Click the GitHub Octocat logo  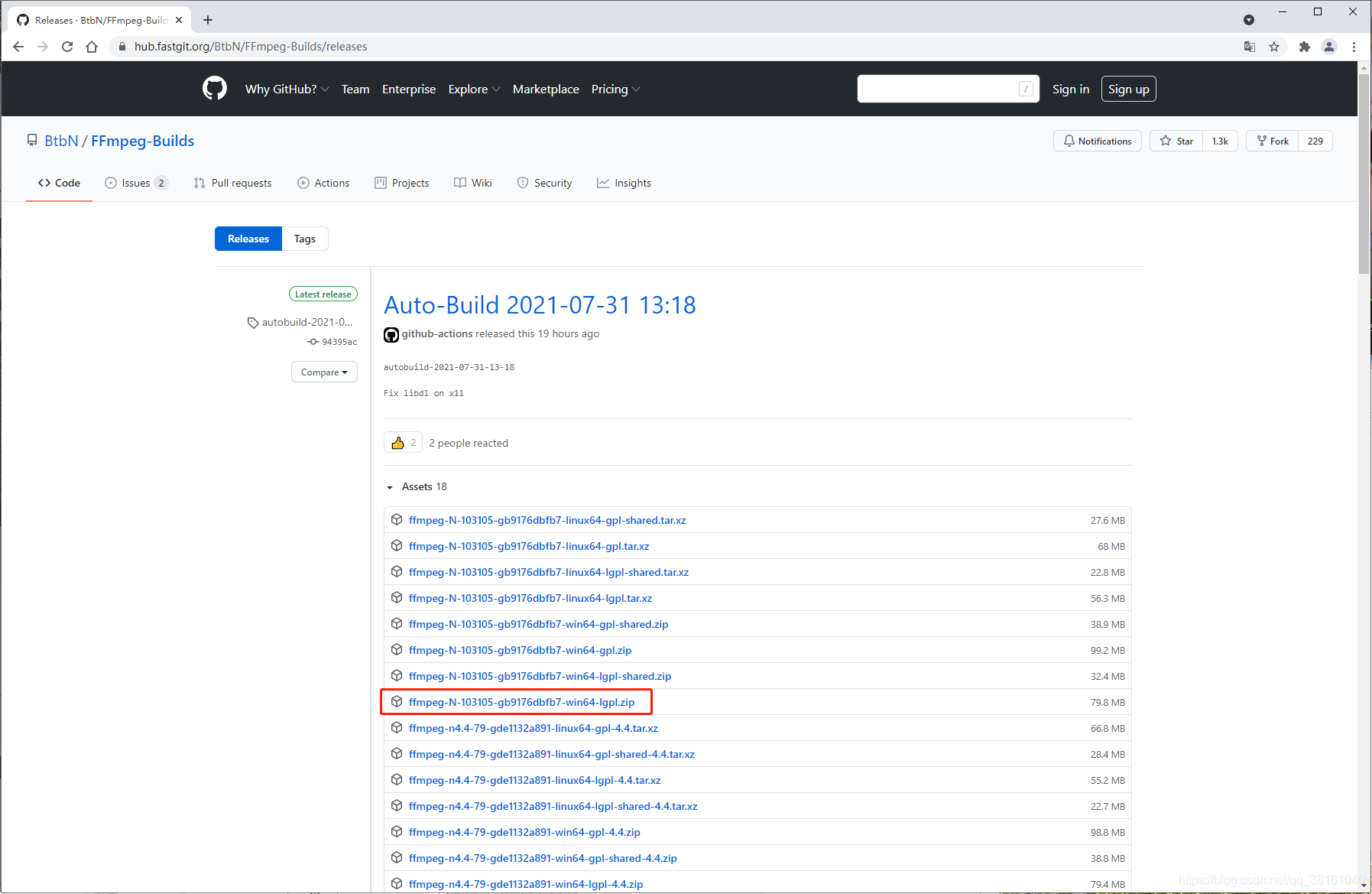click(215, 89)
